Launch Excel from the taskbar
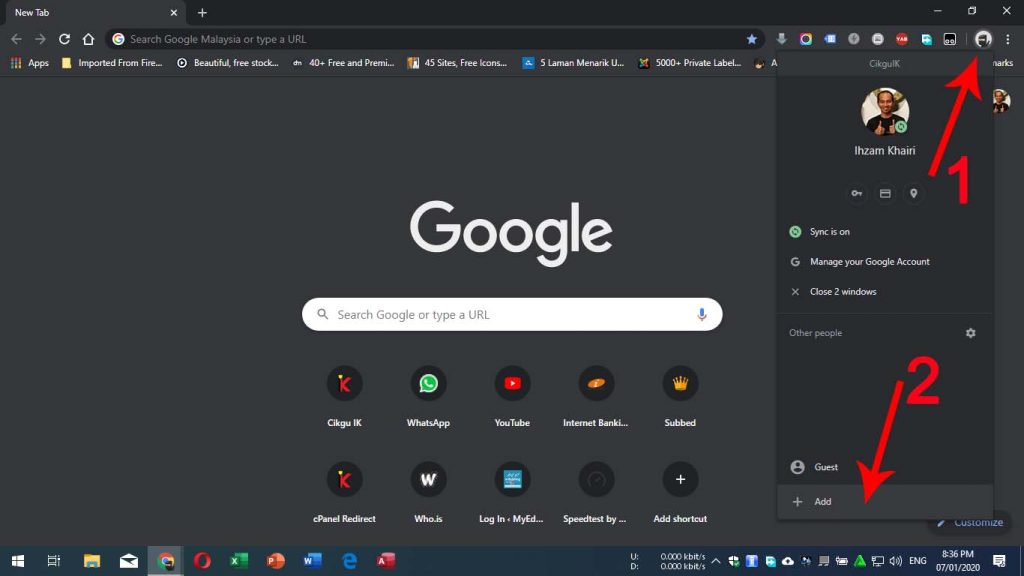This screenshot has height=576, width=1024. [238, 560]
